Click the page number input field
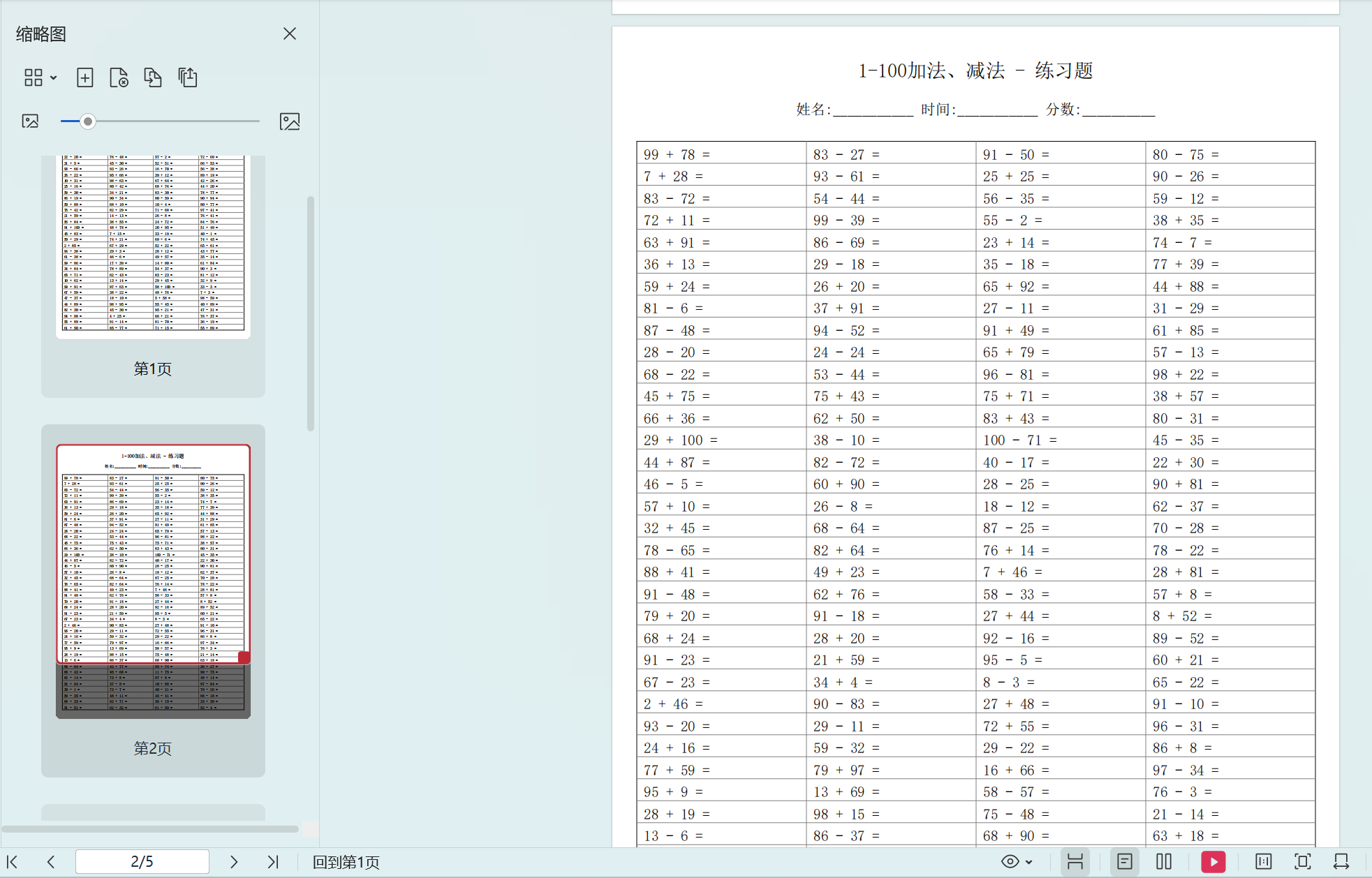Viewport: 1372px width, 878px height. tap(142, 862)
